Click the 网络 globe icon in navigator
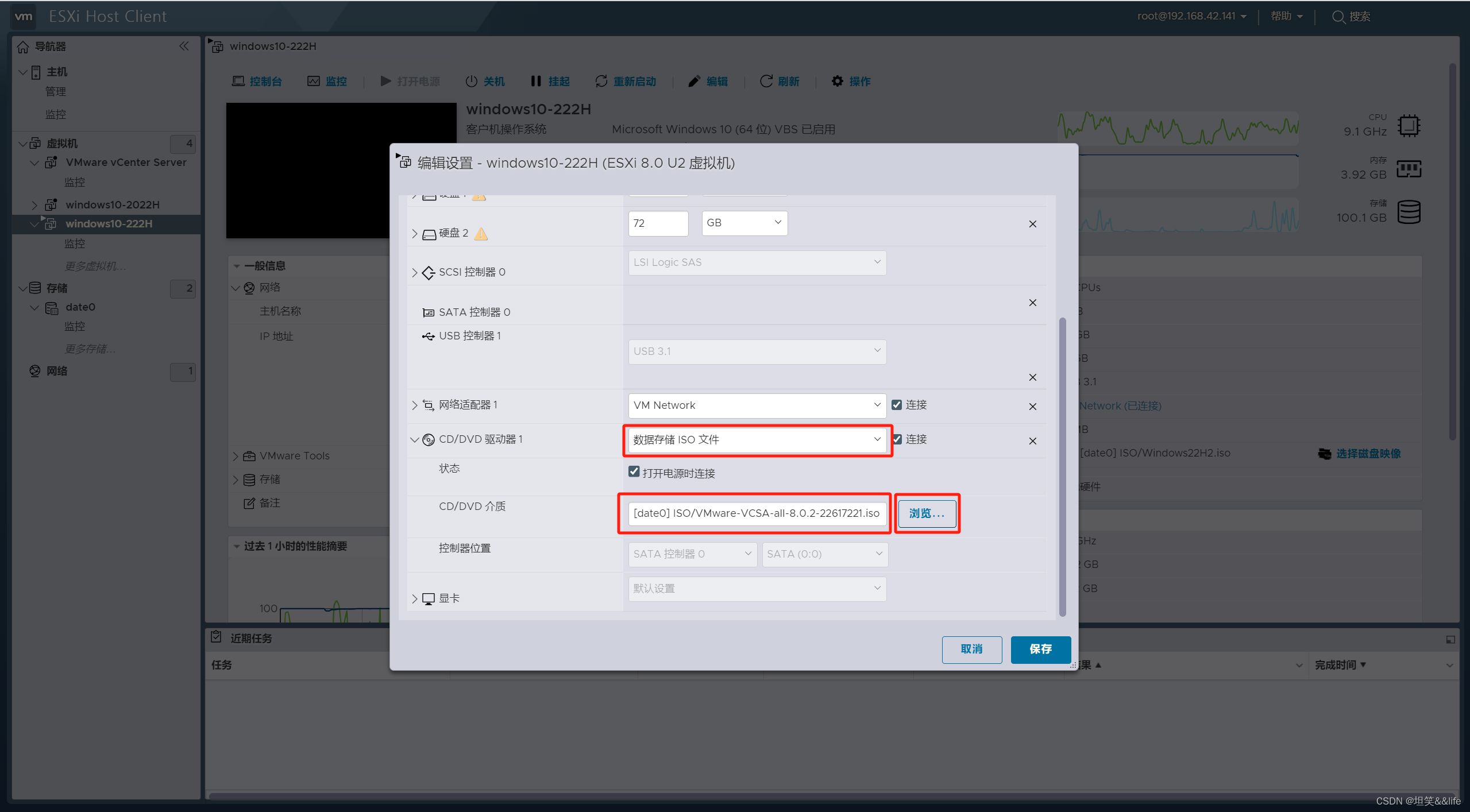The width and height of the screenshot is (1470, 812). [35, 371]
